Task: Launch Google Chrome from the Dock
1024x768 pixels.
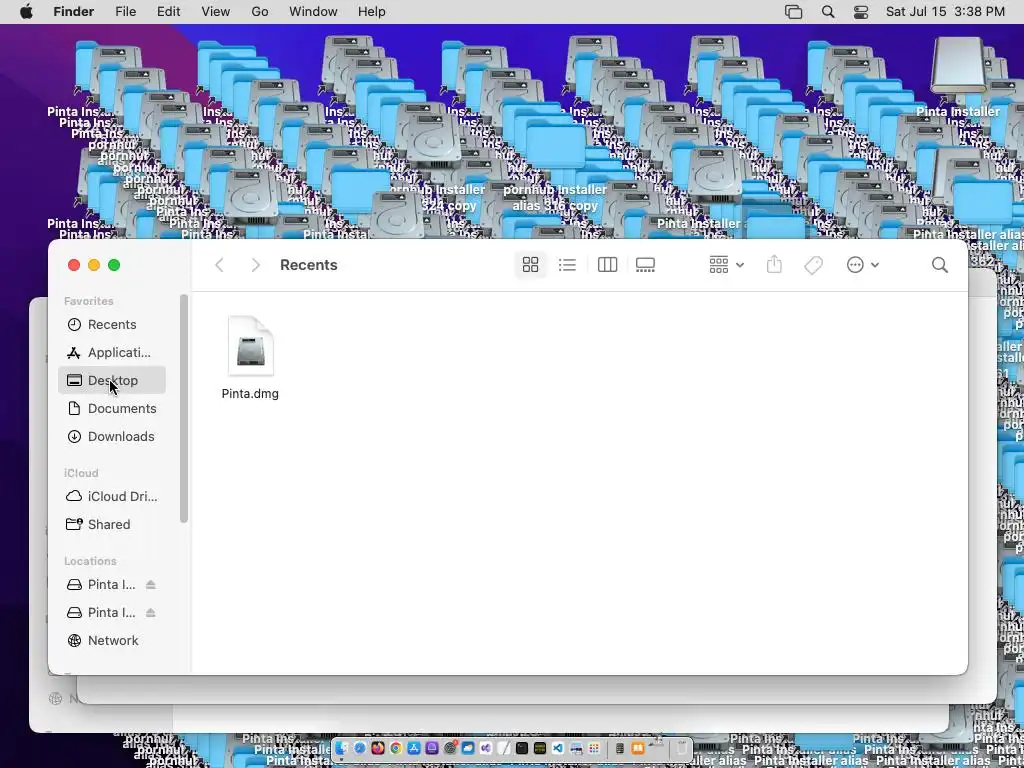Action: 396,748
